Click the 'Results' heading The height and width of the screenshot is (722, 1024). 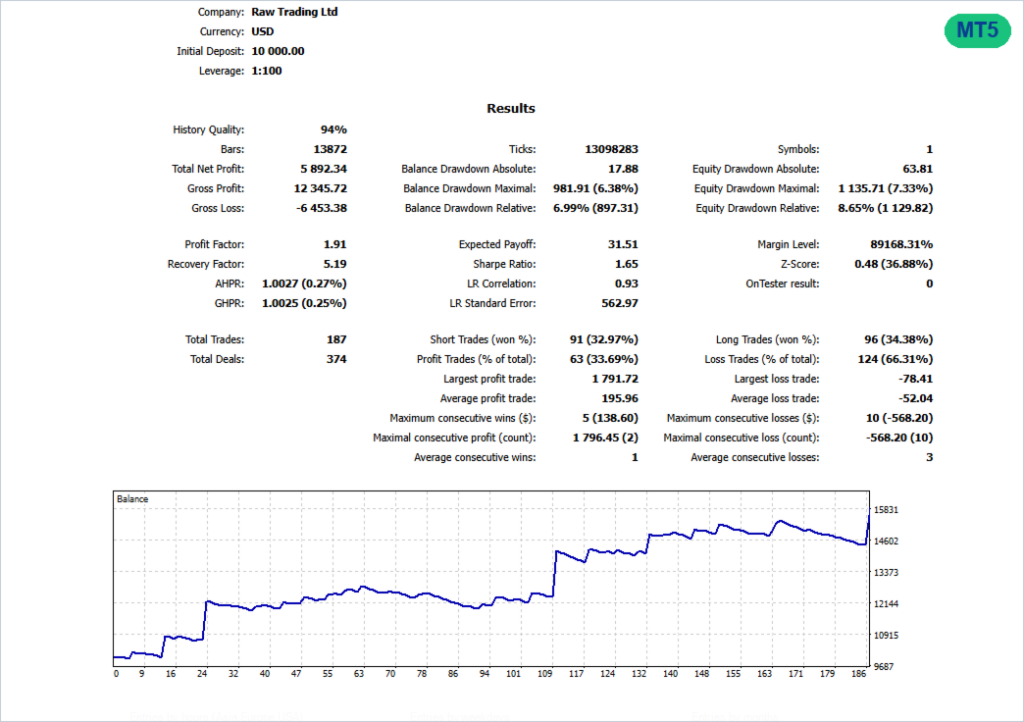pos(511,108)
